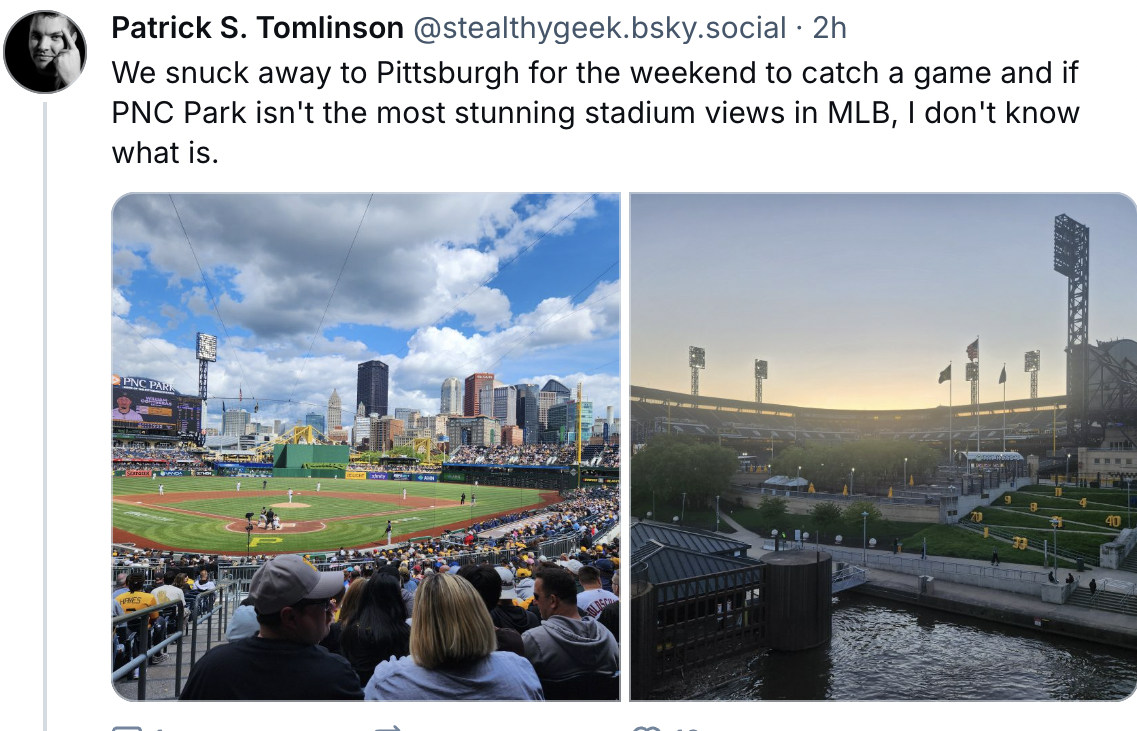Click the reply icon below the post

pyautogui.click(x=128, y=727)
